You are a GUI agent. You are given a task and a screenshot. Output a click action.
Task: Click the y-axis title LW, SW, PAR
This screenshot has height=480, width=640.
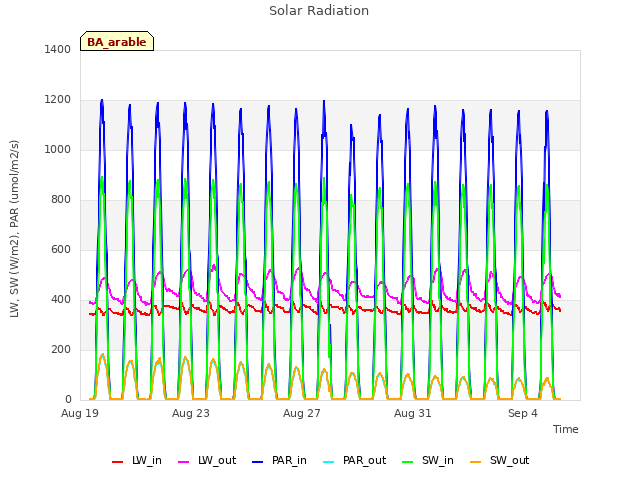(x=15, y=229)
